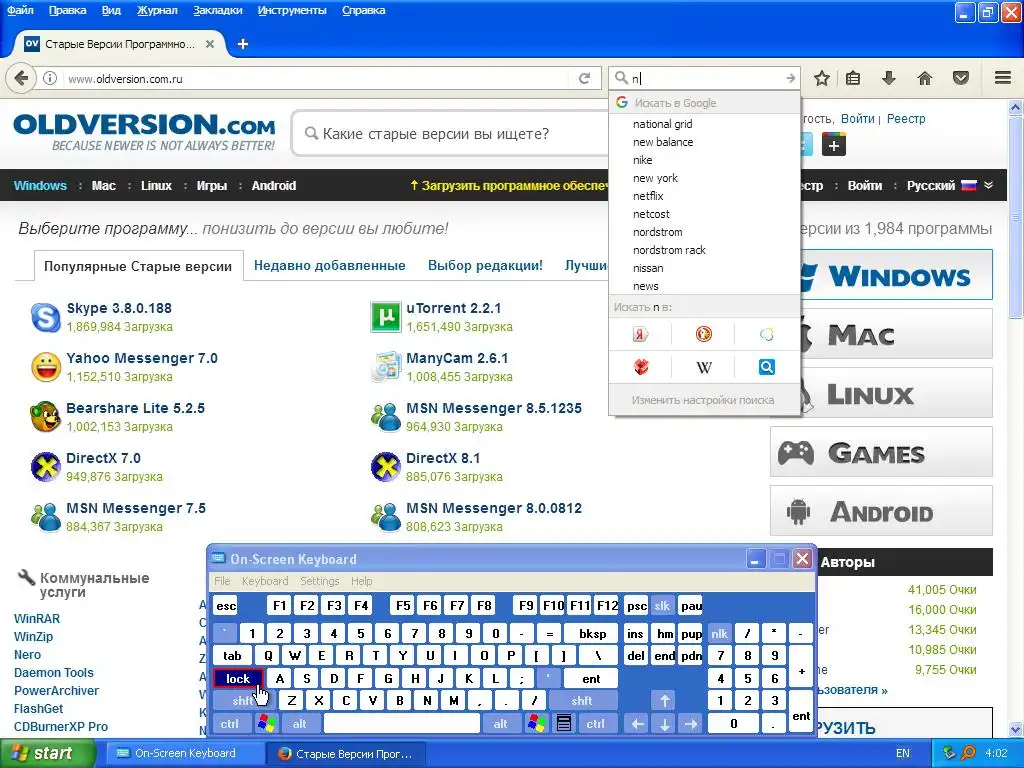1024x768 pixels.
Task: Click the context menu key on keyboard
Action: click(x=564, y=724)
